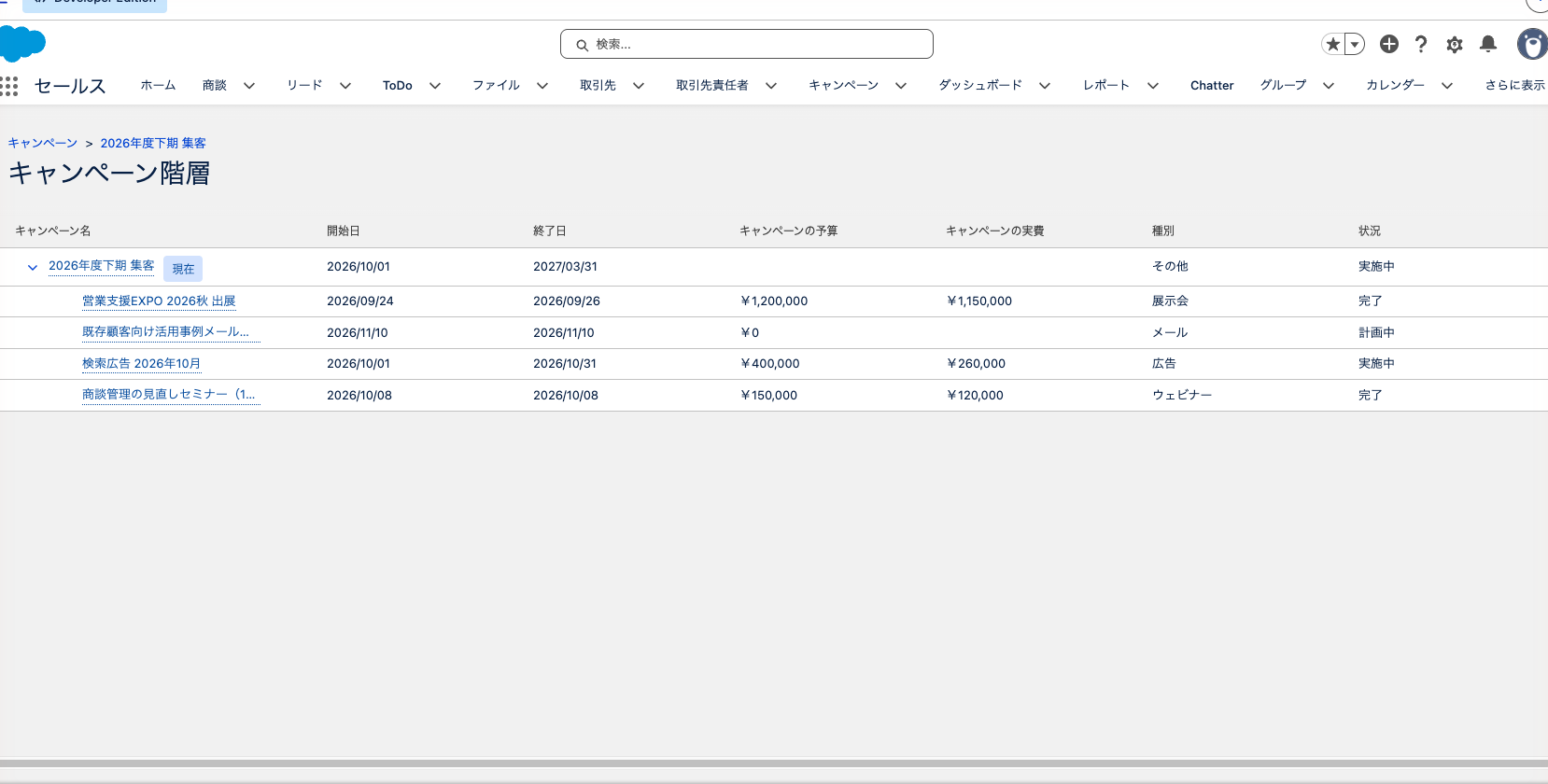Open the ホーム tab
1548x784 pixels.
click(158, 85)
